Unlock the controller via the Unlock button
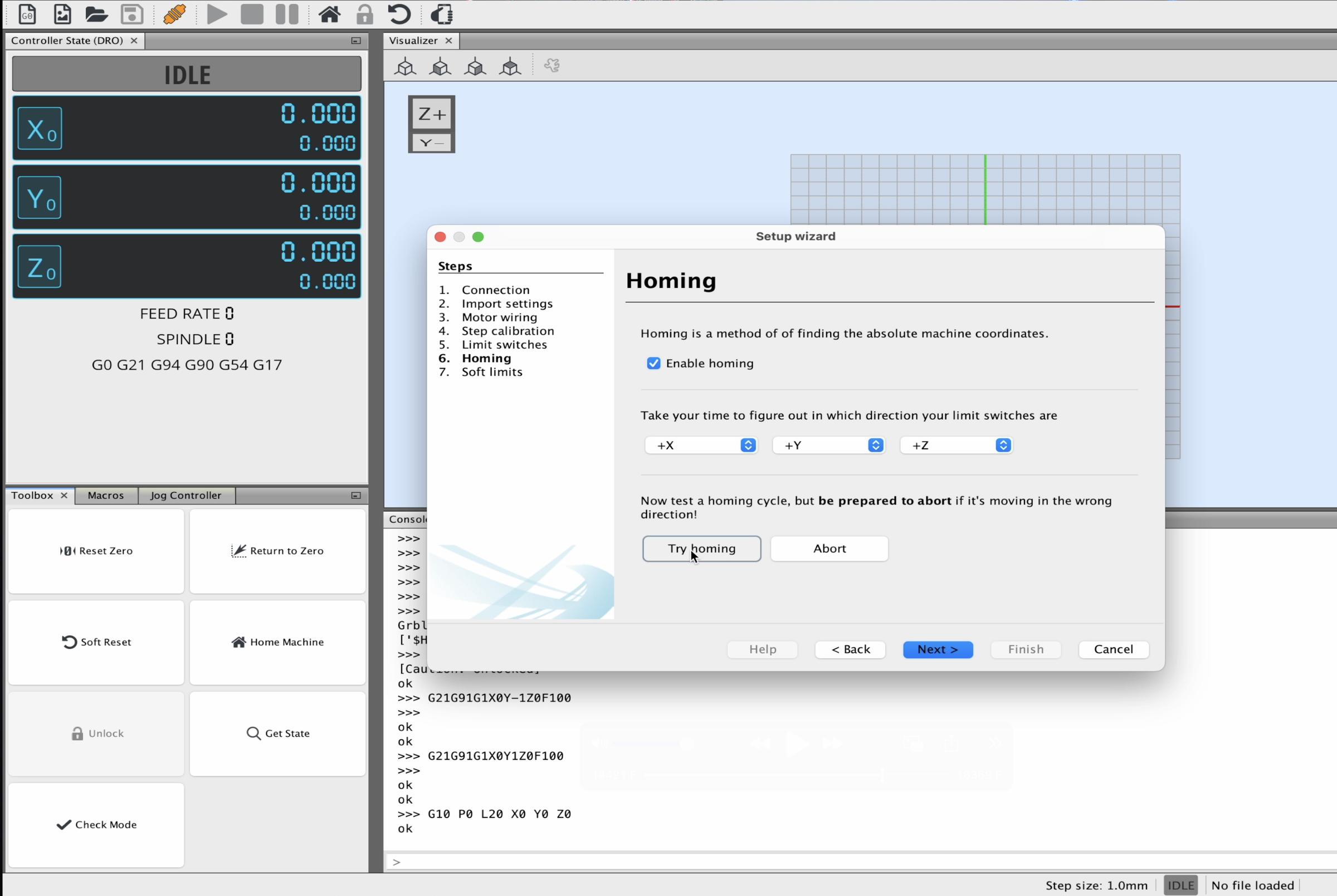This screenshot has height=896, width=1337. pyautogui.click(x=96, y=733)
